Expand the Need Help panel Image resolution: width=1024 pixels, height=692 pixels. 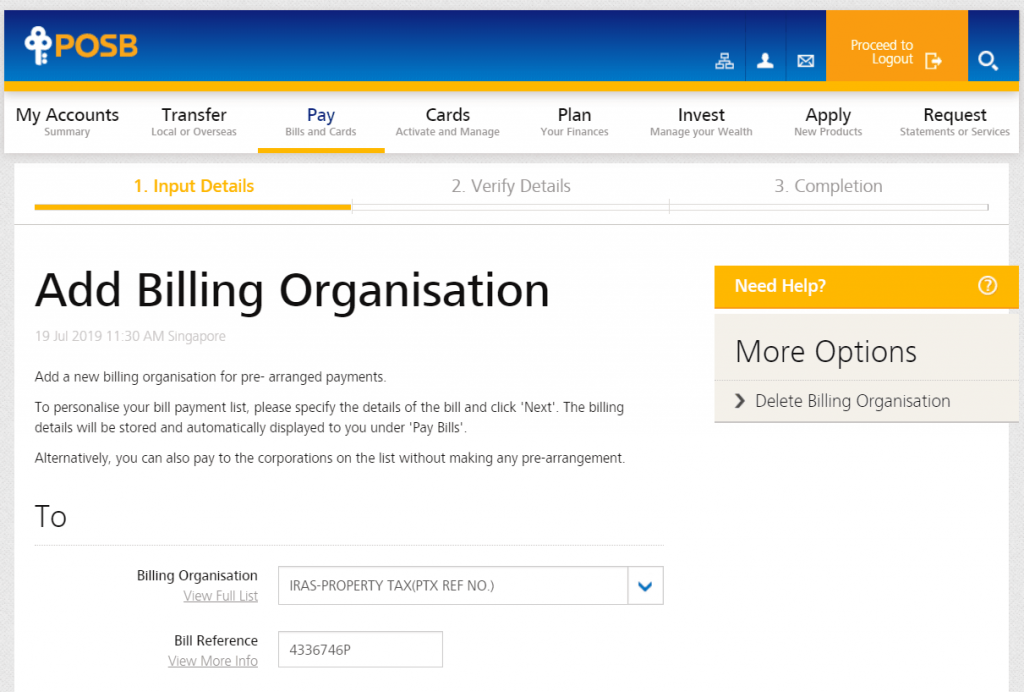pyautogui.click(x=867, y=286)
